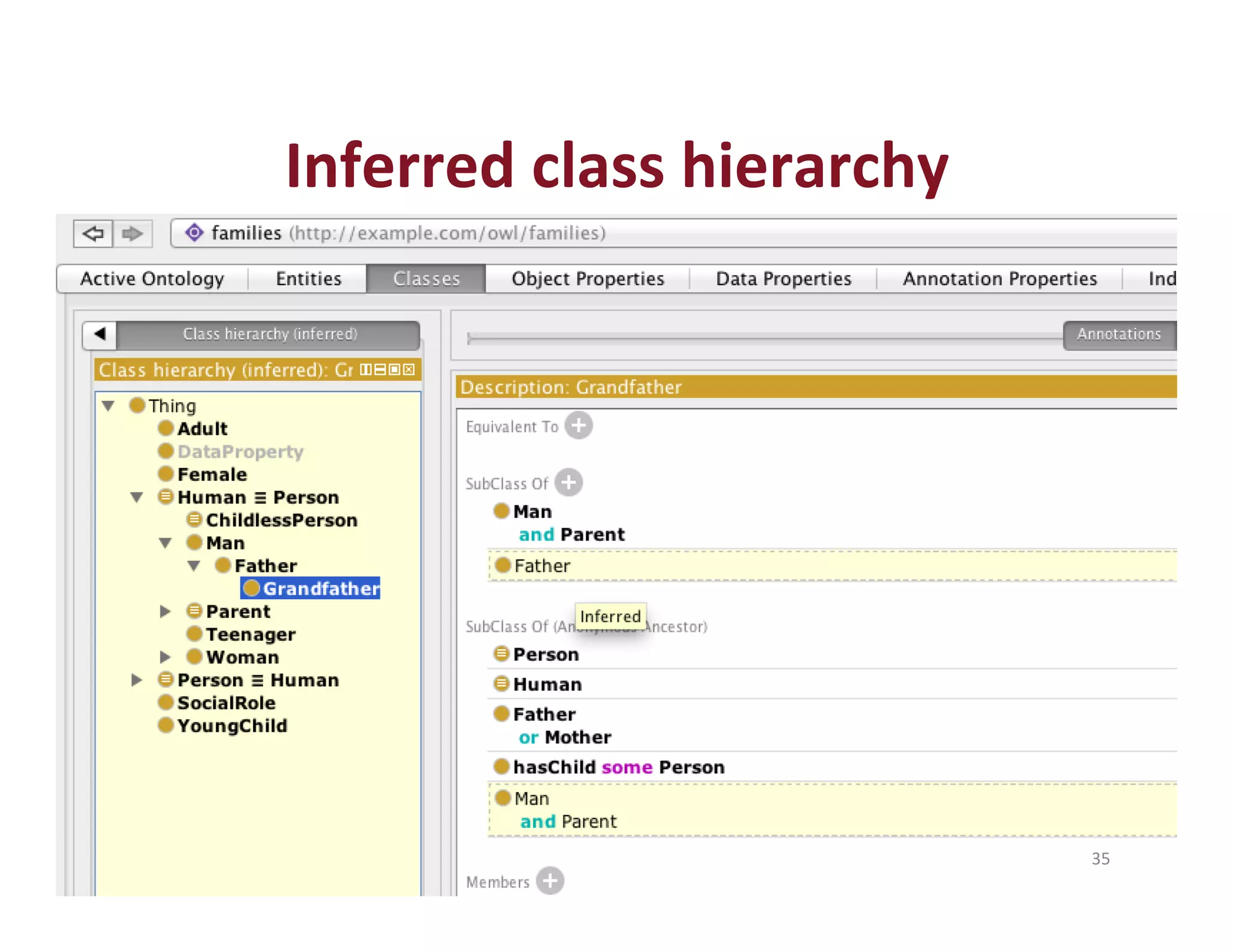
Task: Float the class hierarchy view icon
Action: pyautogui.click(x=394, y=369)
